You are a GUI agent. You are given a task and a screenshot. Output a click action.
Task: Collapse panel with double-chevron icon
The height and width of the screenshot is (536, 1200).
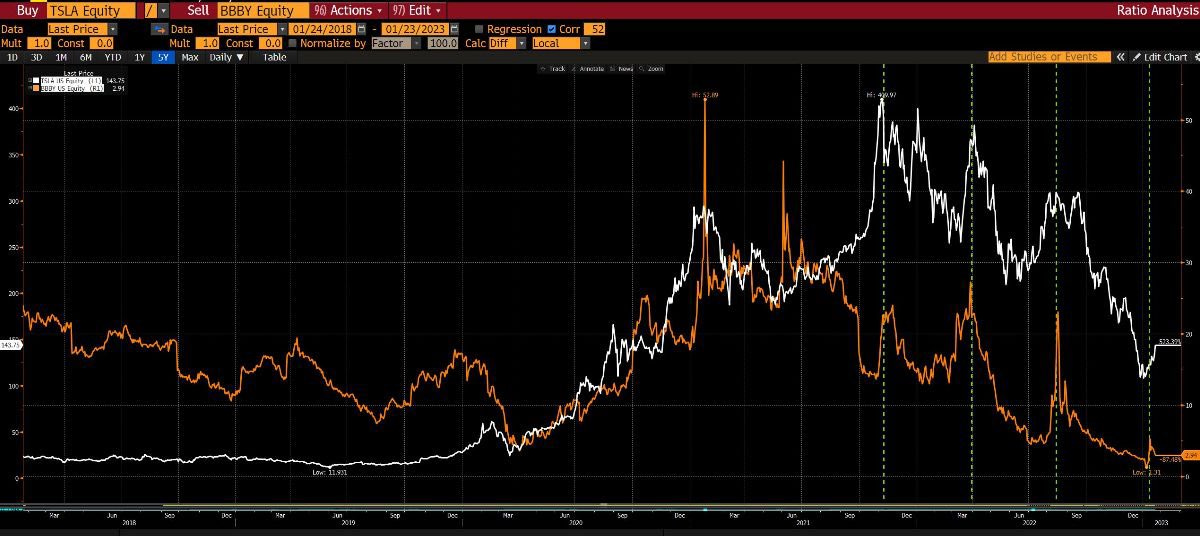click(1121, 57)
